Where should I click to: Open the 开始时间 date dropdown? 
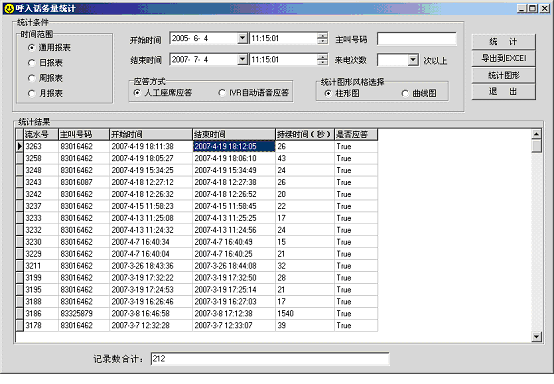(242, 38)
